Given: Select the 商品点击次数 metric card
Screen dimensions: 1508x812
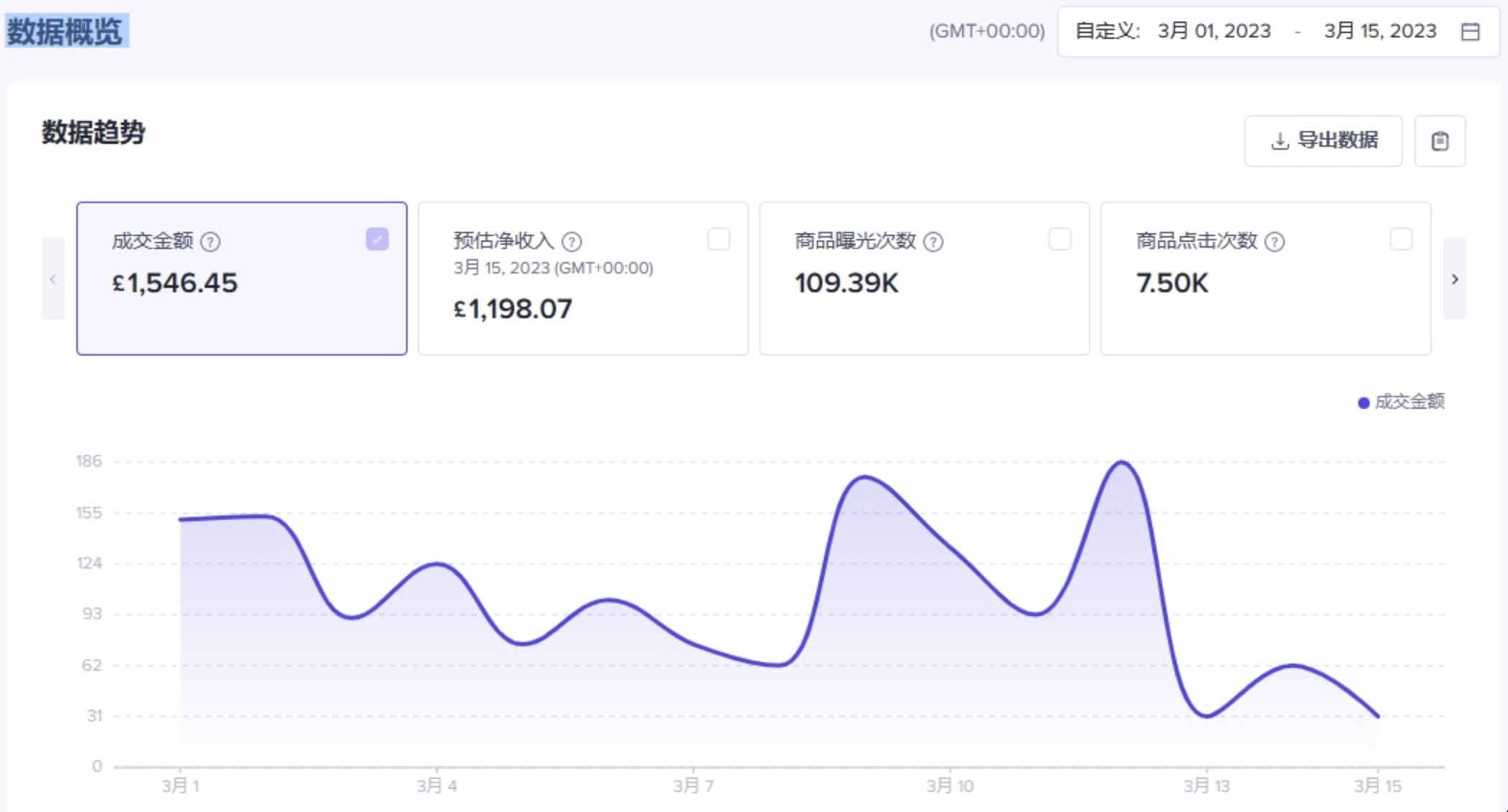Looking at the screenshot, I should [1266, 279].
